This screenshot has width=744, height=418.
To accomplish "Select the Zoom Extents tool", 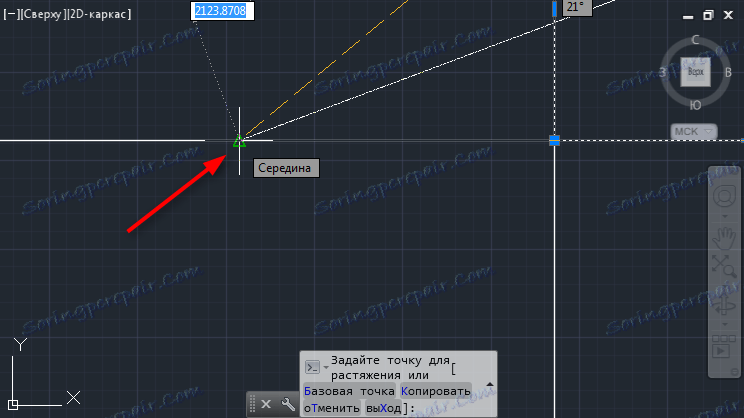I will tap(724, 266).
